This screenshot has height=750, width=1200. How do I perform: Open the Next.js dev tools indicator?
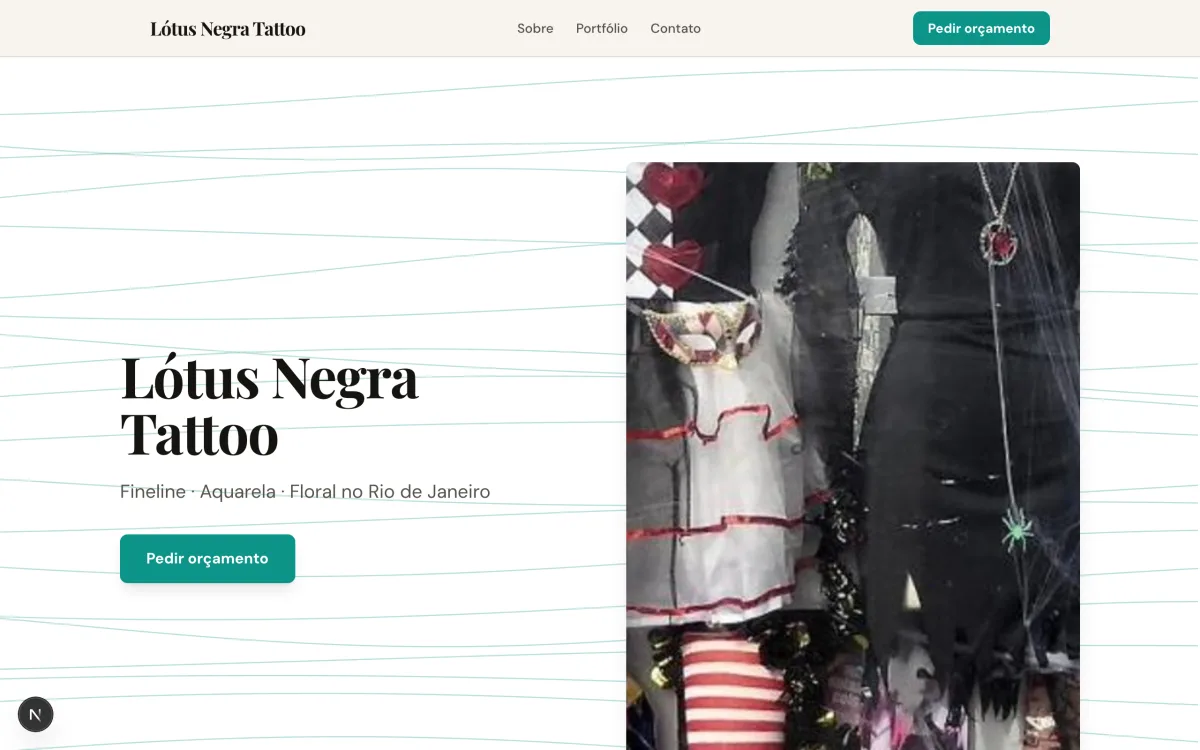tap(35, 714)
